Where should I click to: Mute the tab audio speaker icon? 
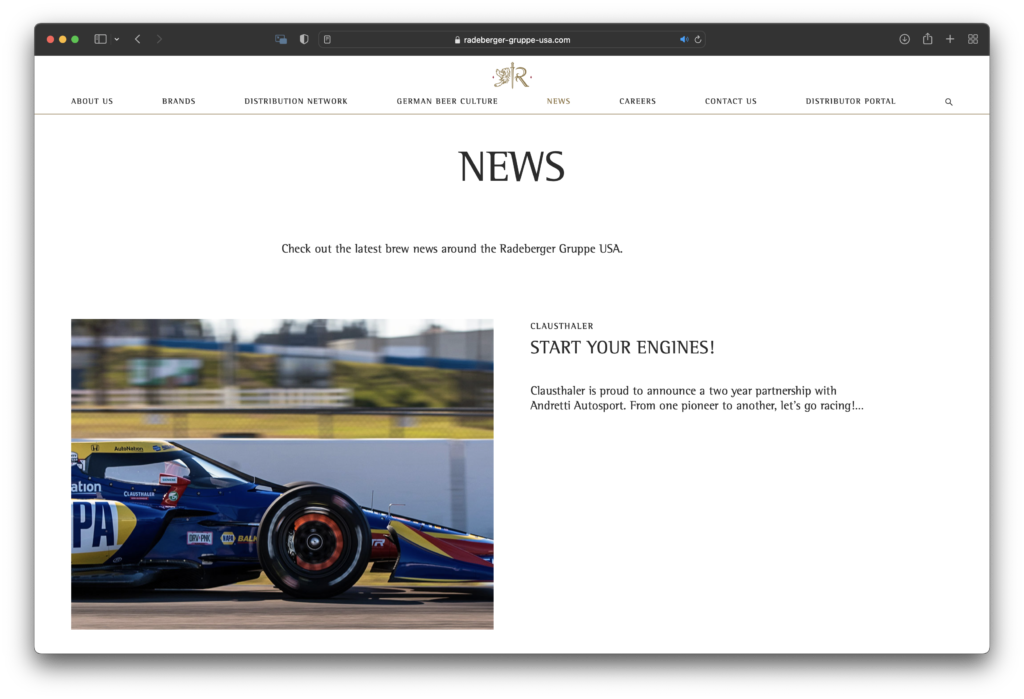684,39
